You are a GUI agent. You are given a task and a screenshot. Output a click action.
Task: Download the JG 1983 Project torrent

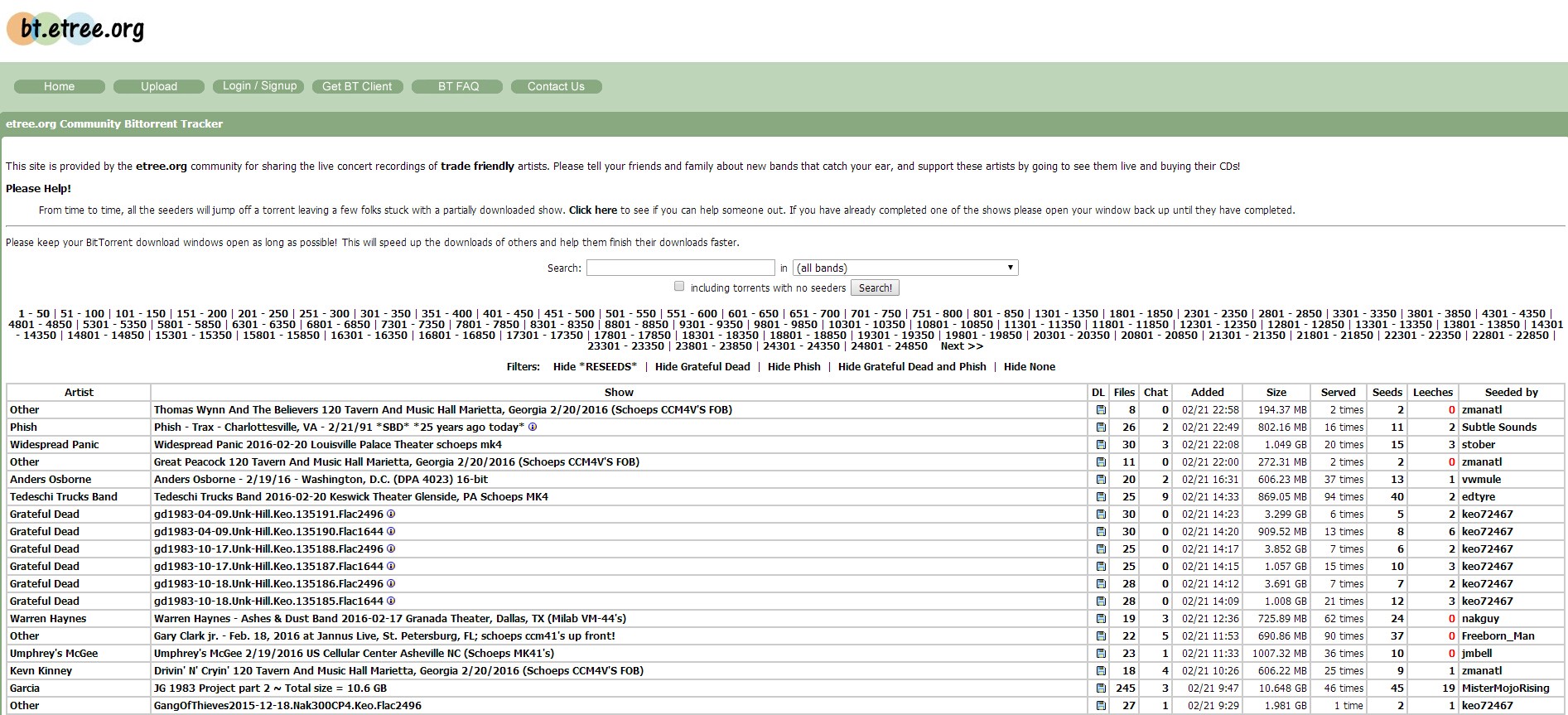point(1100,688)
